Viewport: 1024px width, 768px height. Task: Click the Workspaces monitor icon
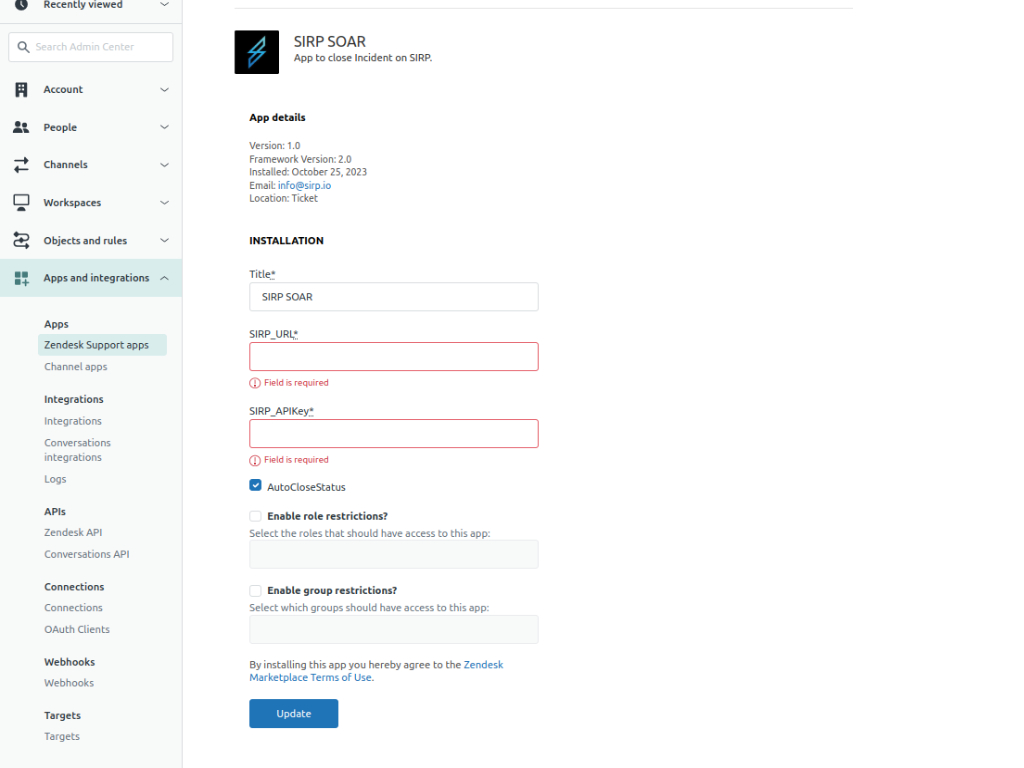click(21, 203)
